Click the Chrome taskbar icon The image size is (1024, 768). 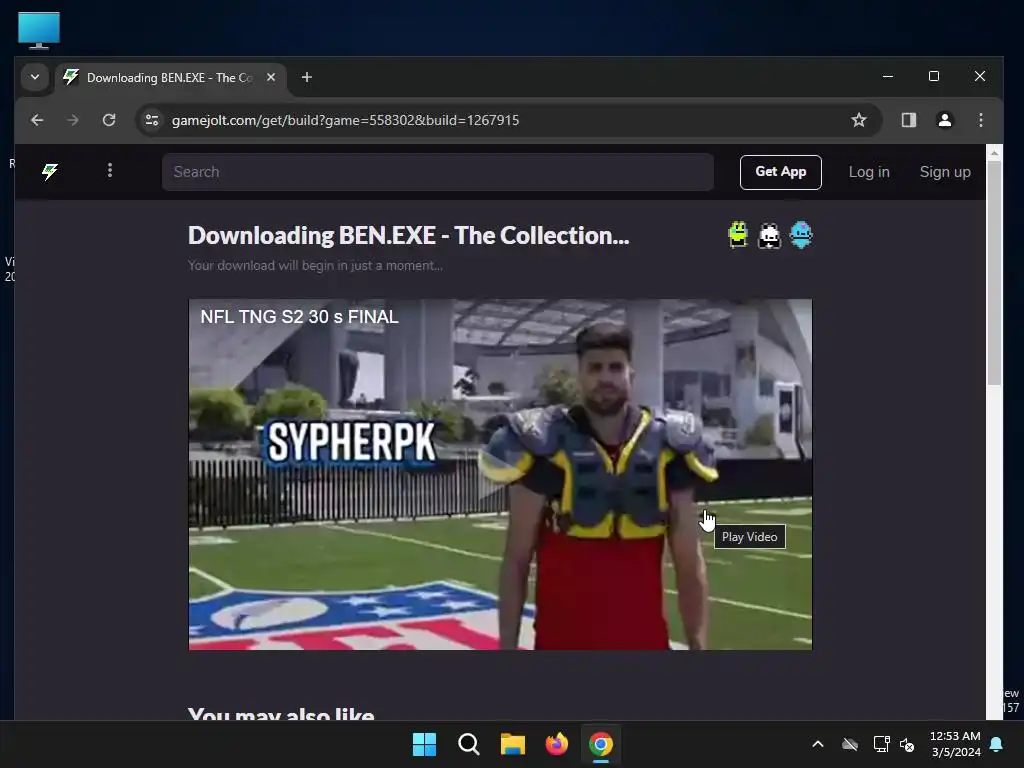(601, 744)
